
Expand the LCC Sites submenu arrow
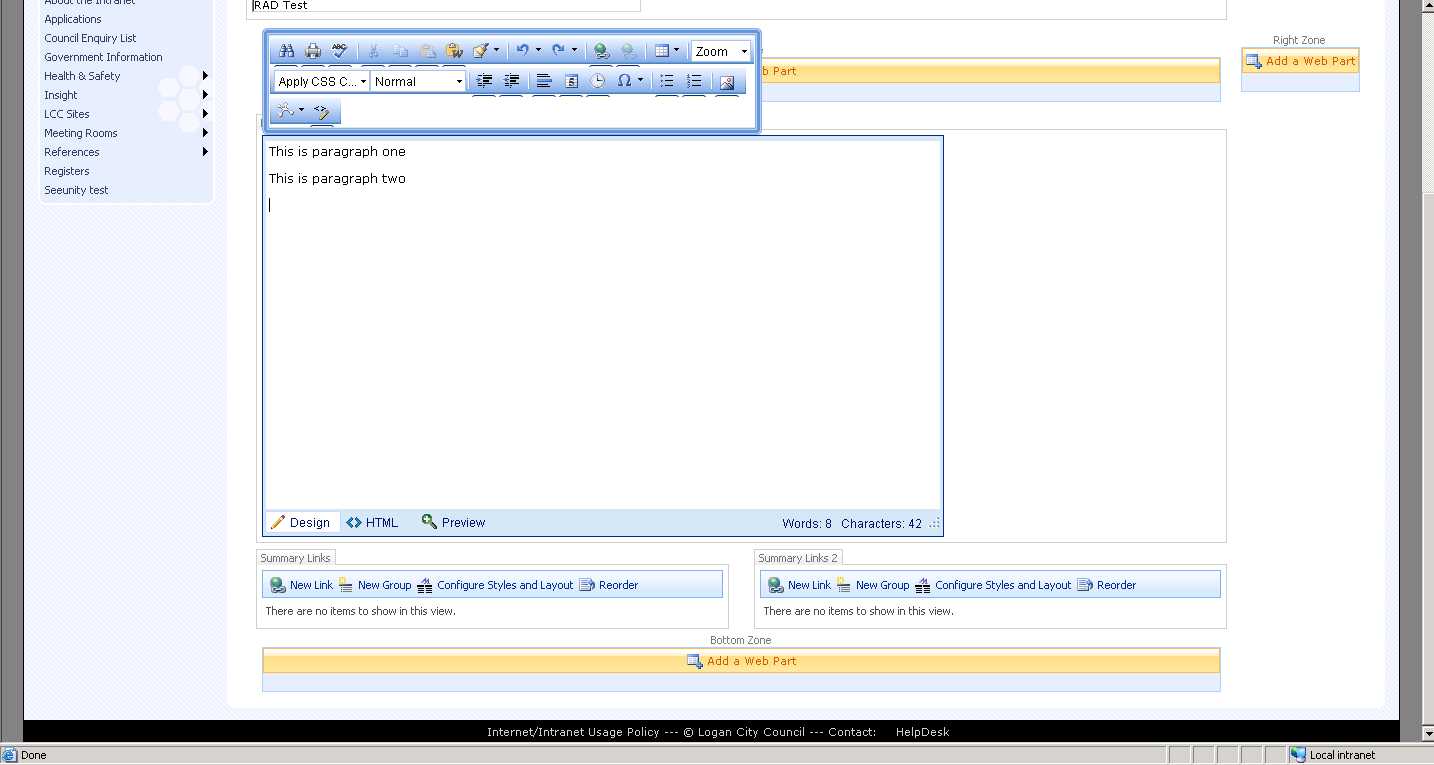205,114
